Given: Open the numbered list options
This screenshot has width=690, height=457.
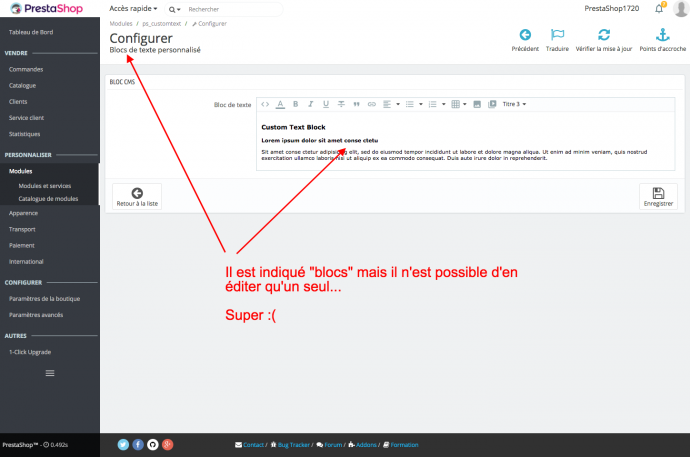Looking at the screenshot, I should (437, 104).
